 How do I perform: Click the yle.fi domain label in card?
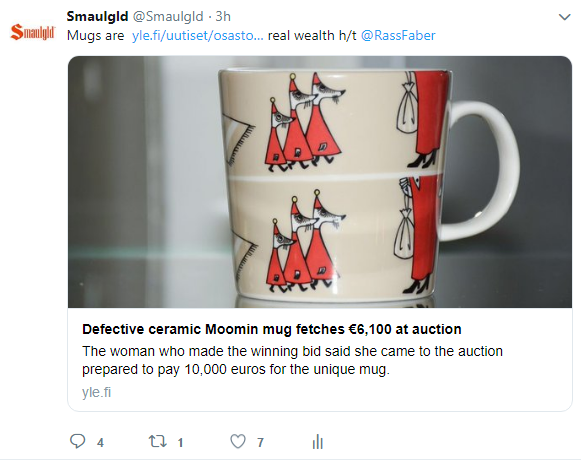click(x=96, y=392)
